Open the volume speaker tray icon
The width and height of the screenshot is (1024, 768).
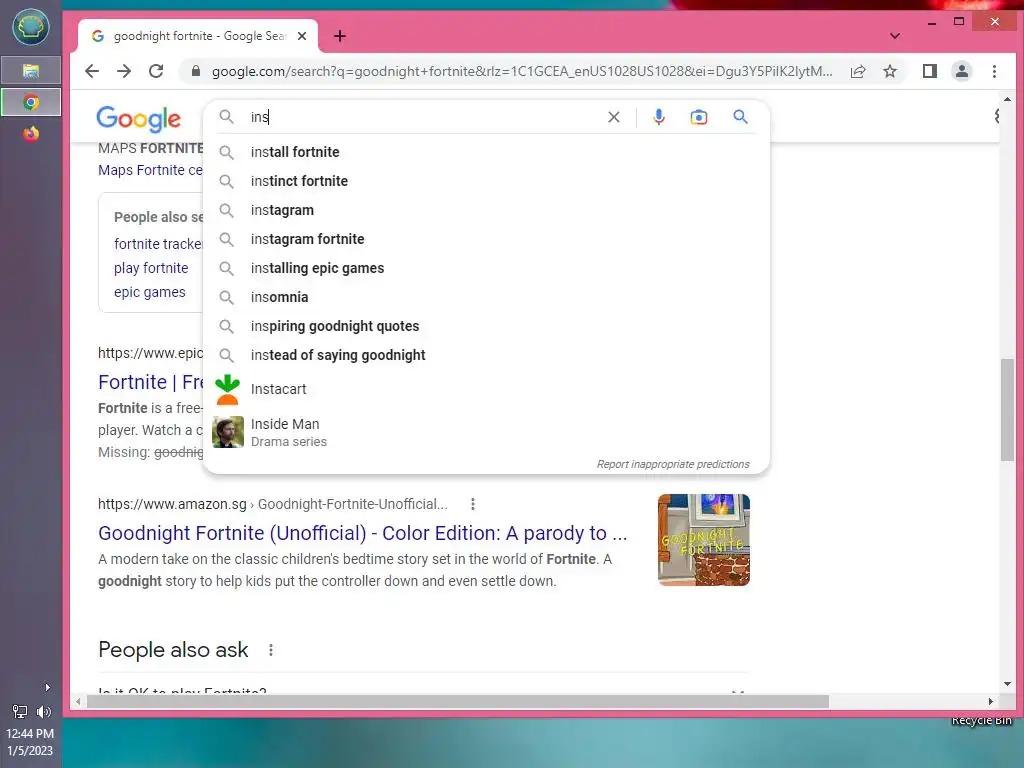pos(44,712)
